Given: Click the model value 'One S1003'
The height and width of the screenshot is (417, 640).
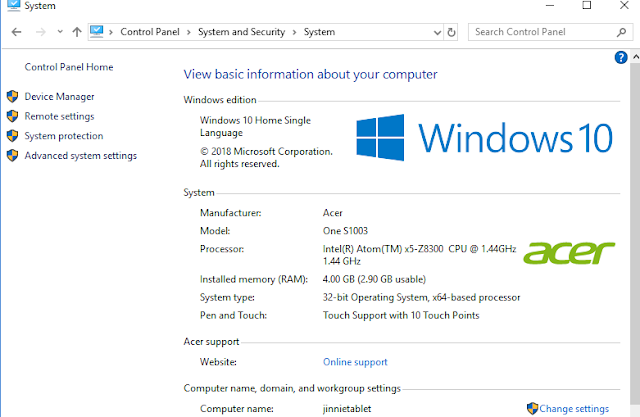Looking at the screenshot, I should pyautogui.click(x=345, y=231).
